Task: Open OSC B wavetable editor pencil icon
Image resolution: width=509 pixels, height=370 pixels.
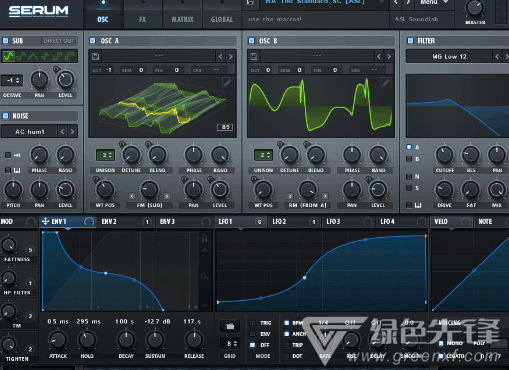Action: coord(385,82)
